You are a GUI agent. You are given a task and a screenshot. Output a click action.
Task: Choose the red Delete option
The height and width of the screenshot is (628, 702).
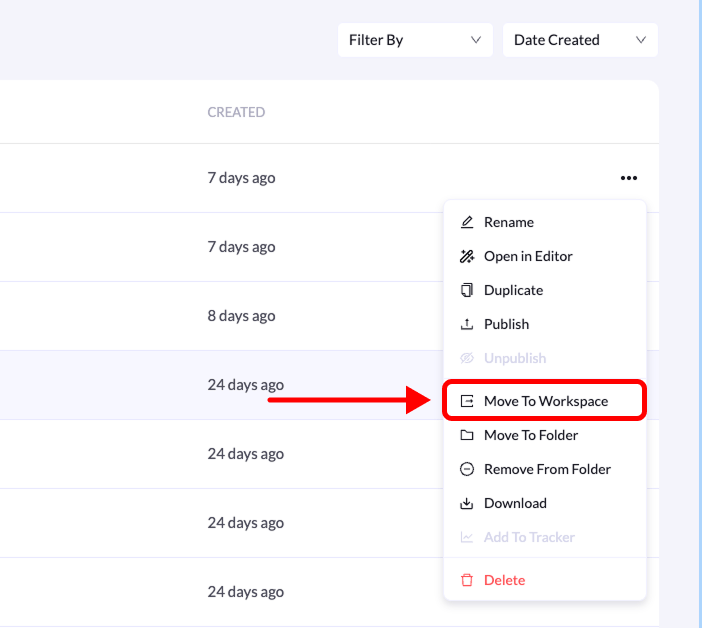[x=545, y=580]
